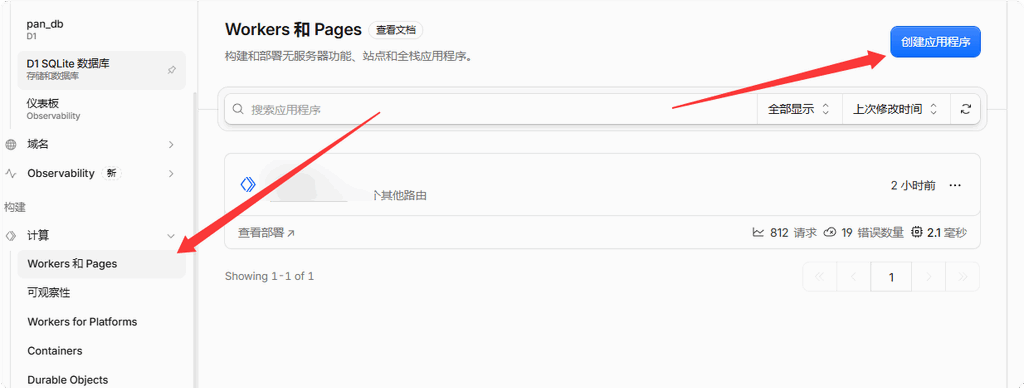The height and width of the screenshot is (388, 1024).
Task: Click the 创建应用程序 button
Action: (935, 42)
